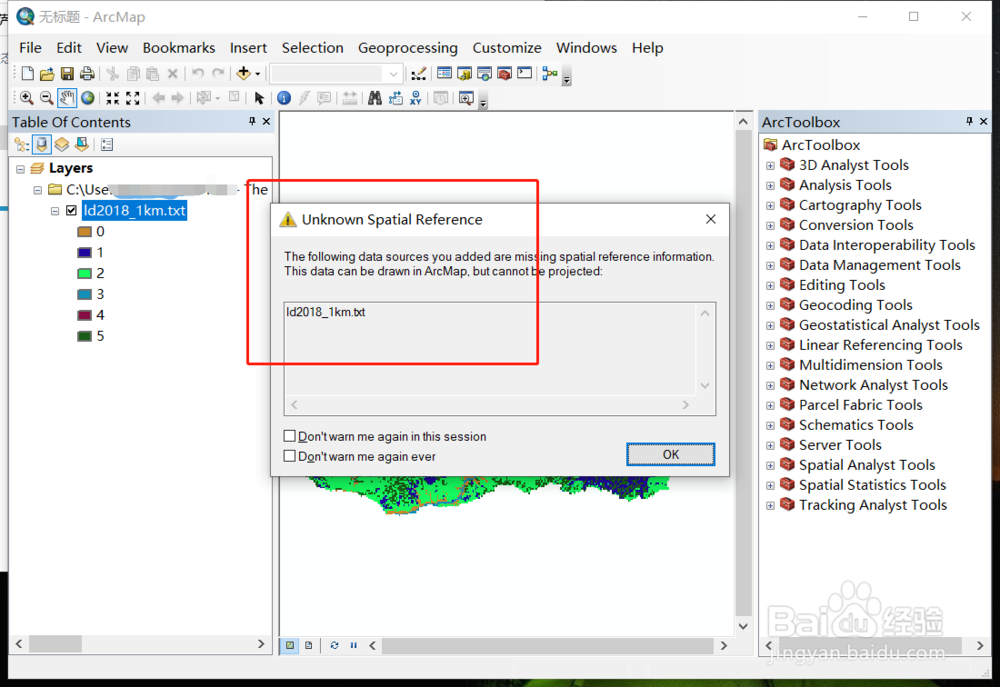The width and height of the screenshot is (1000, 687).
Task: Click the maroon swatch for value 4
Action: coord(84,315)
